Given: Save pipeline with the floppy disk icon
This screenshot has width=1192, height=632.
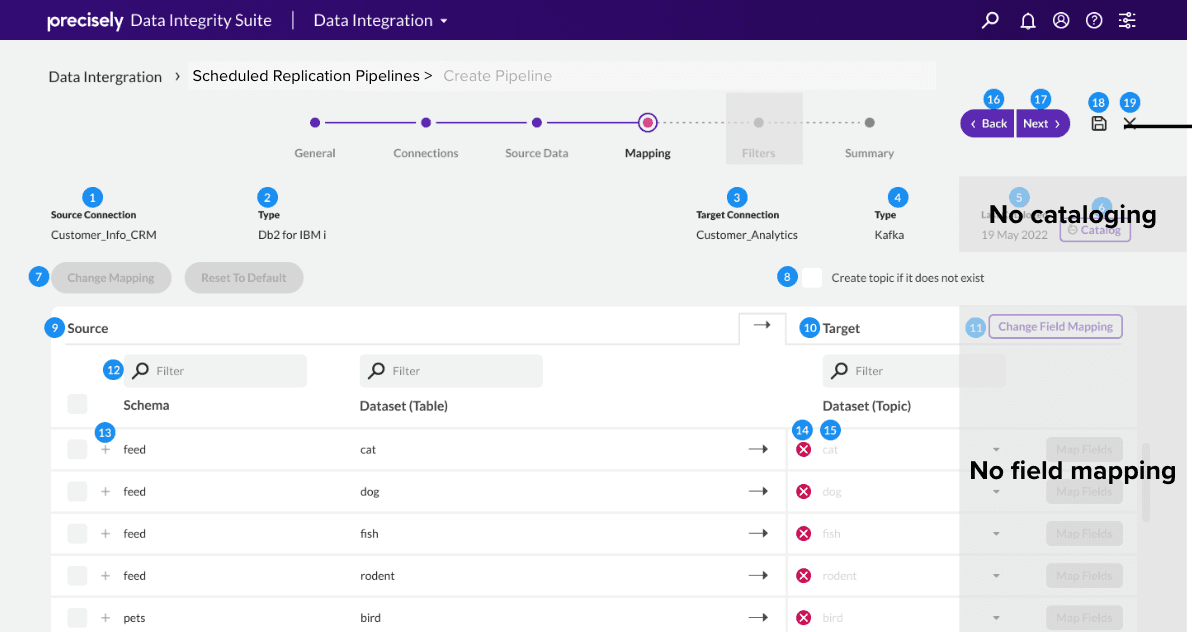Looking at the screenshot, I should pyautogui.click(x=1098, y=123).
